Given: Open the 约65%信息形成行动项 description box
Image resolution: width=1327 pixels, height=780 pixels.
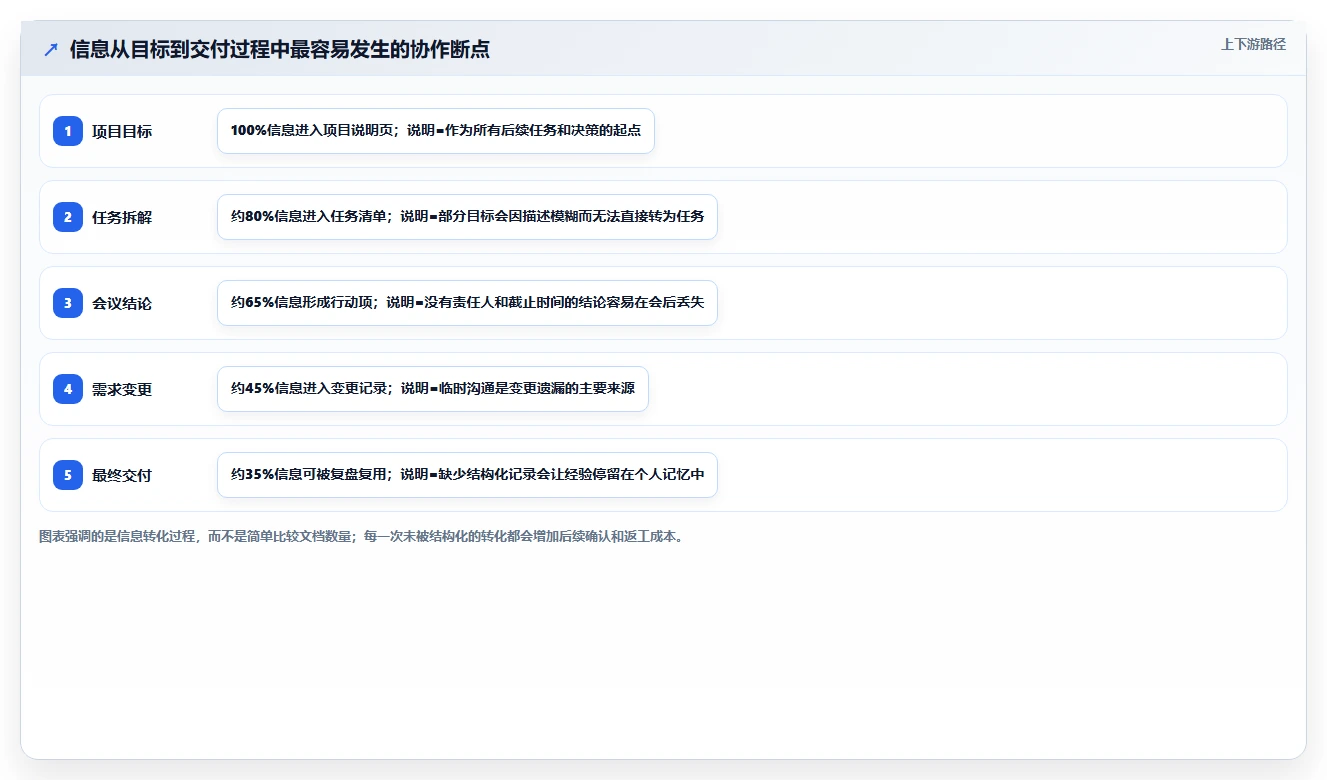Looking at the screenshot, I should pyautogui.click(x=467, y=303).
